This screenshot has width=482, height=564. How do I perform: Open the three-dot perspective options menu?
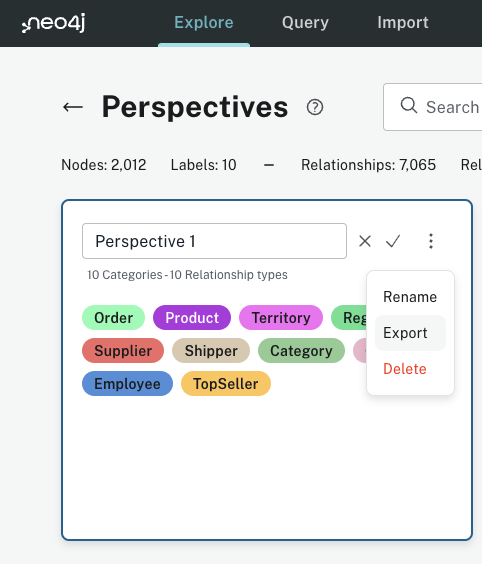tap(431, 241)
